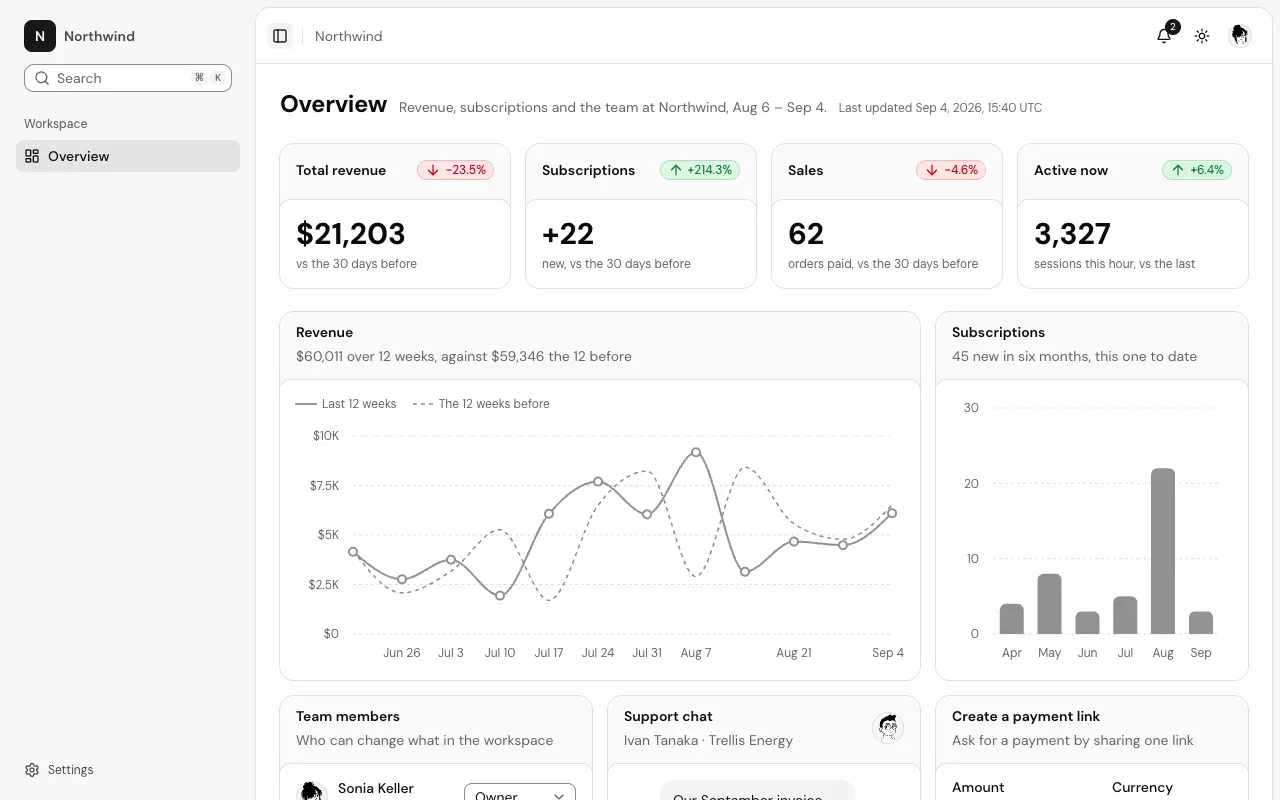Screen dimensions: 1280x800
Task: Switch theme with the sun icon
Action: click(1202, 36)
